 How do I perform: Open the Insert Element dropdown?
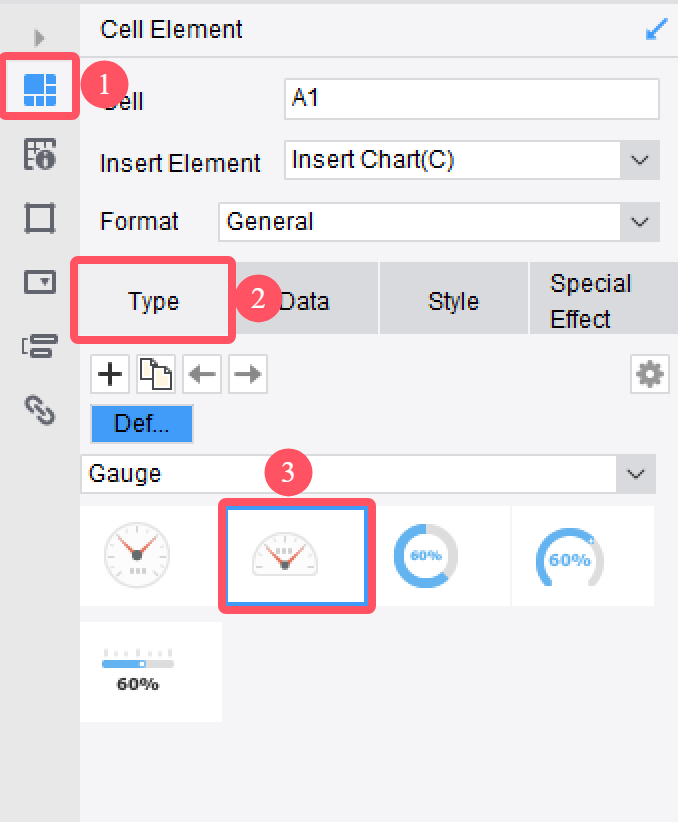[x=640, y=160]
